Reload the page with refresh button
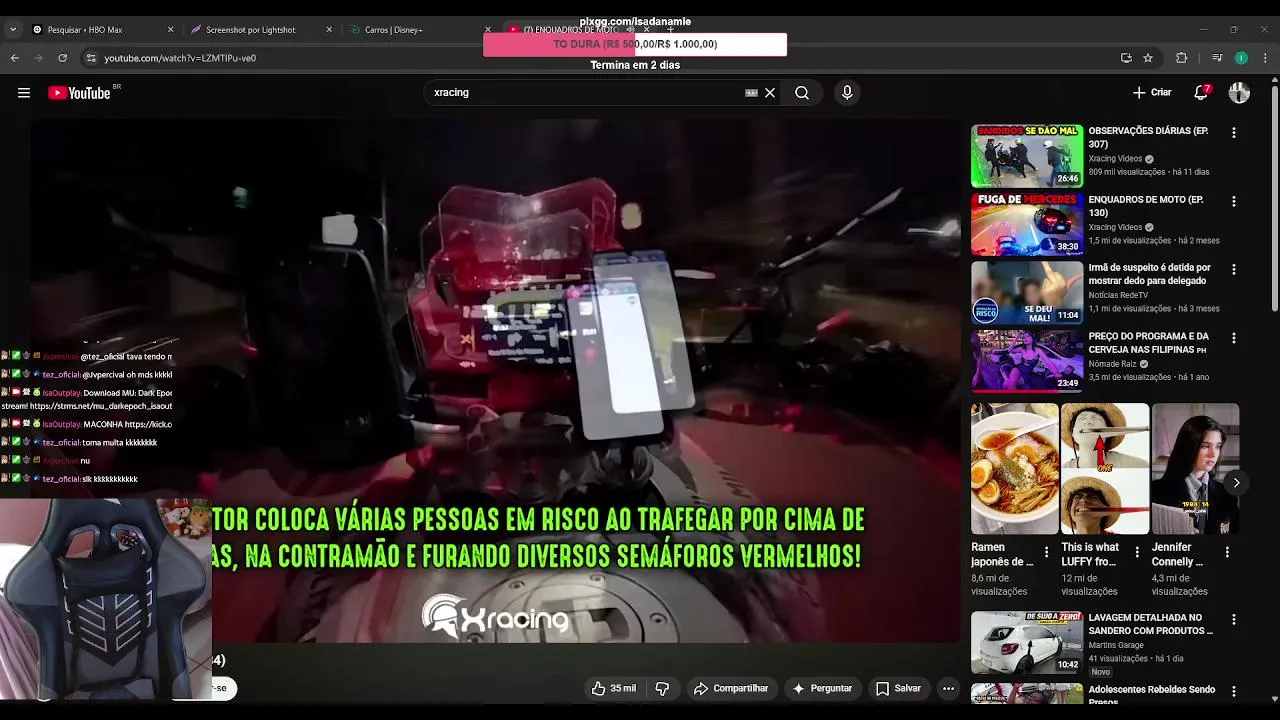1280x720 pixels. (x=63, y=58)
